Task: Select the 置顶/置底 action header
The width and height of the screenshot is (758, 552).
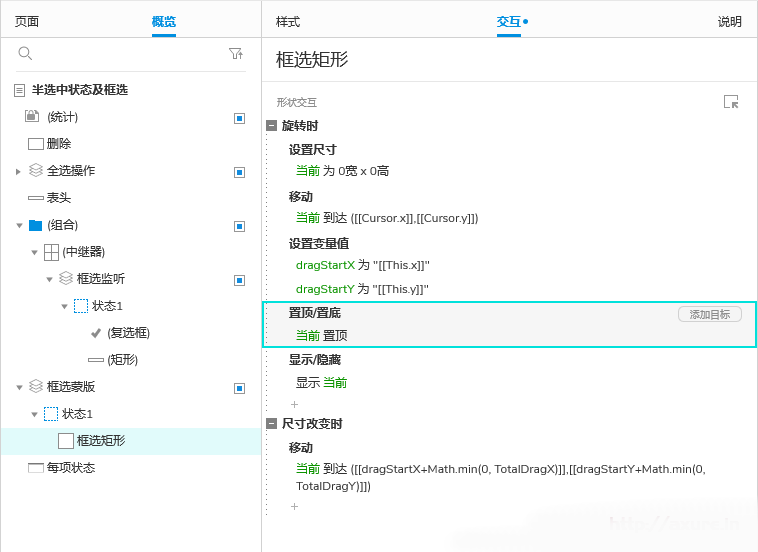Action: point(315,313)
